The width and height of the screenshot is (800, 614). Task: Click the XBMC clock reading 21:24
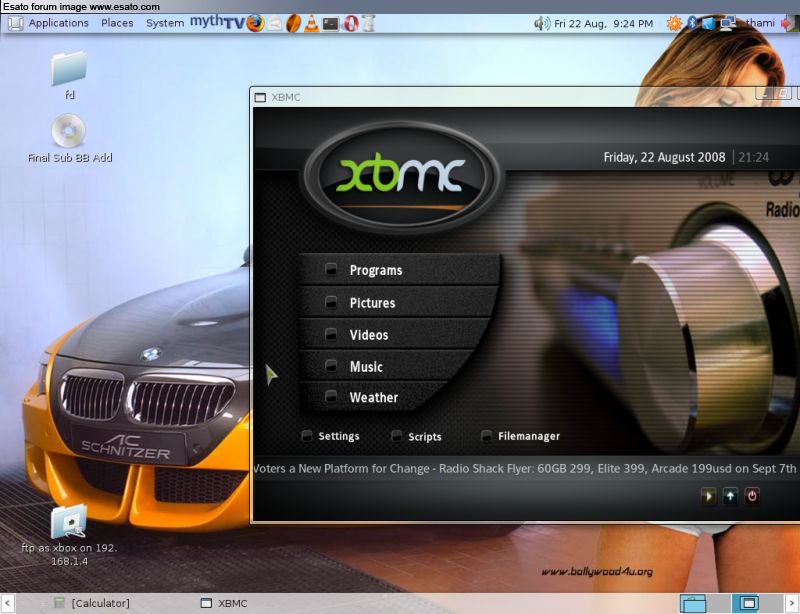(754, 157)
